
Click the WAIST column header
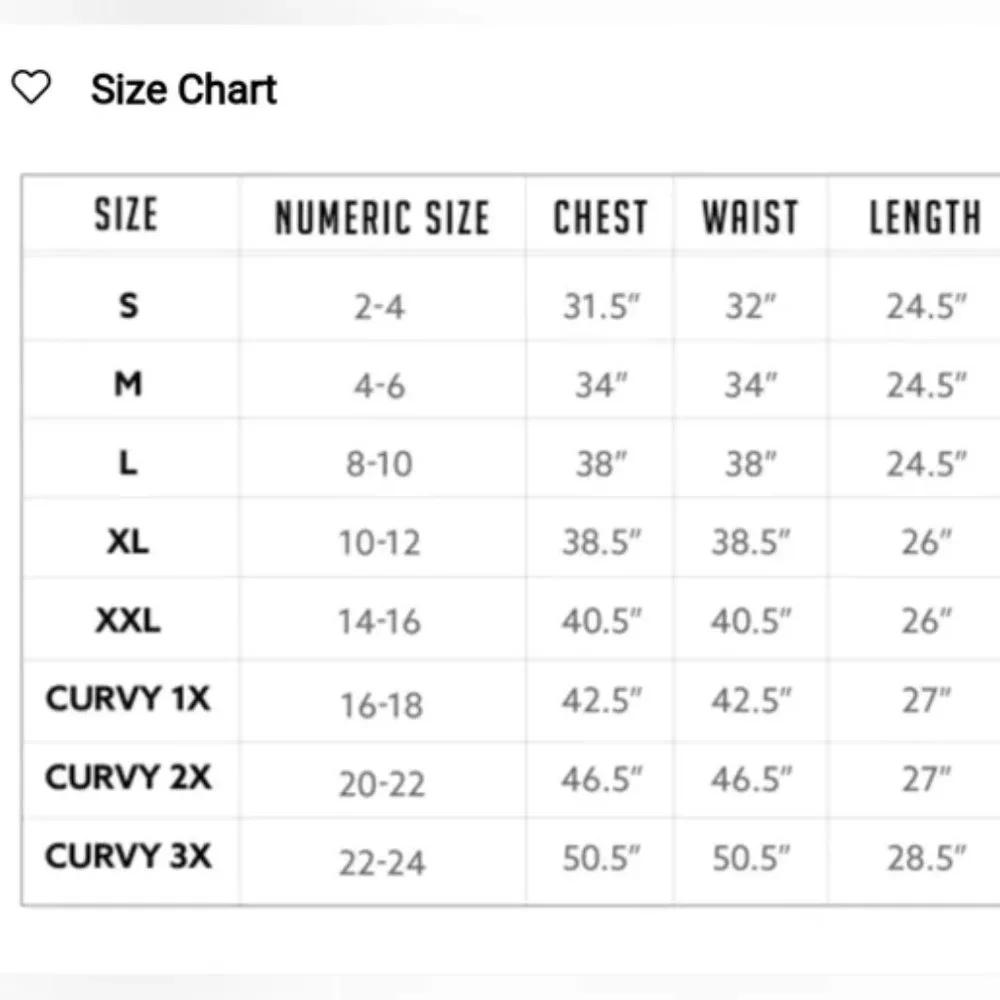point(750,218)
